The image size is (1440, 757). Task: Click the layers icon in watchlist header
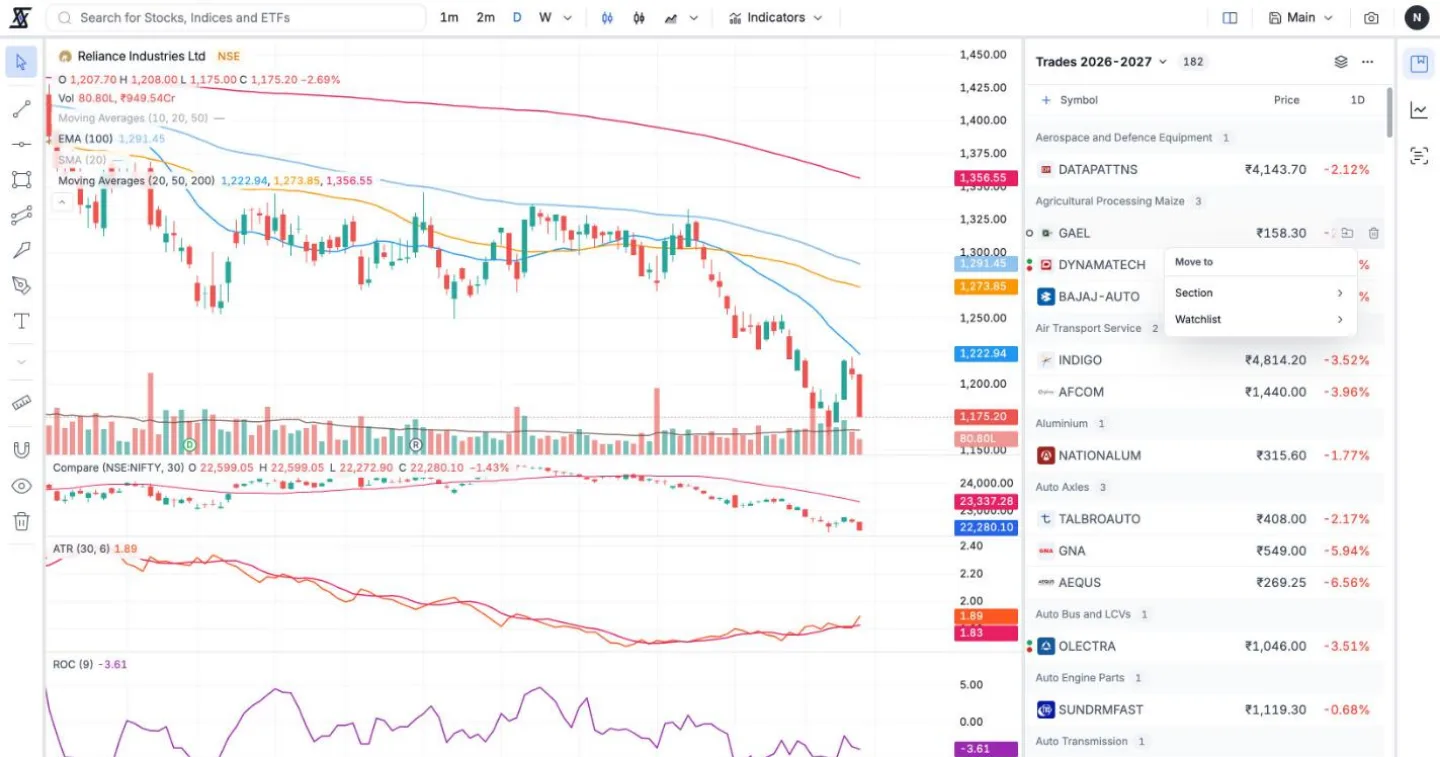pyautogui.click(x=1341, y=62)
